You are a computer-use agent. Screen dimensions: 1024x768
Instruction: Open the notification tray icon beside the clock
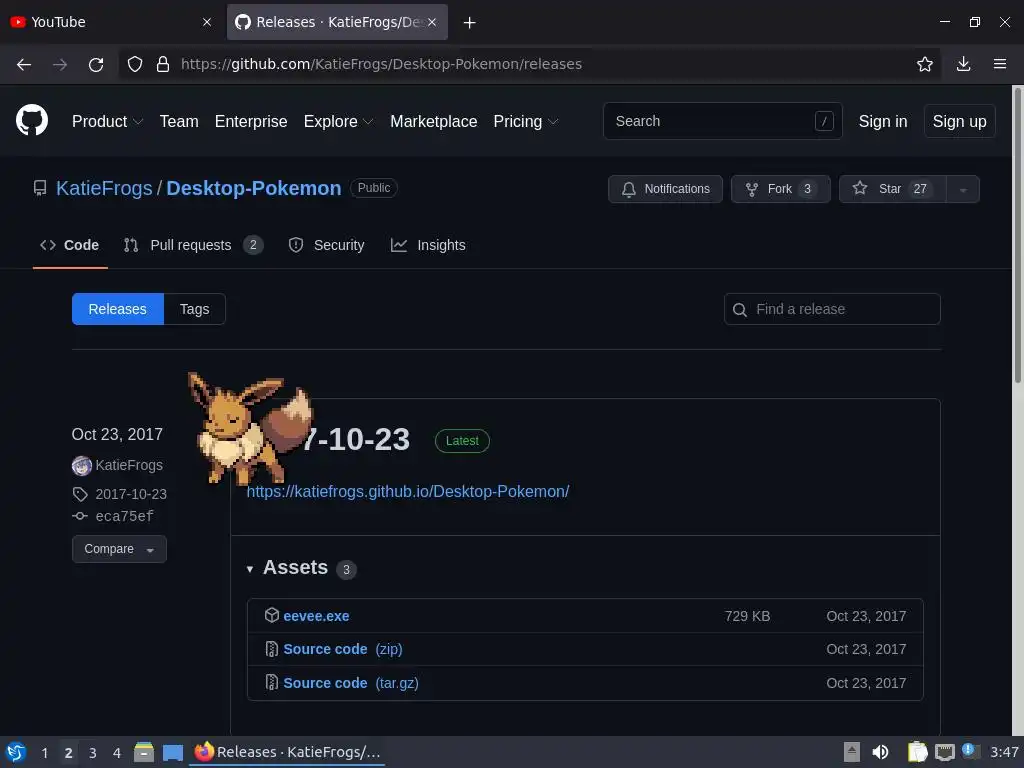coord(970,751)
